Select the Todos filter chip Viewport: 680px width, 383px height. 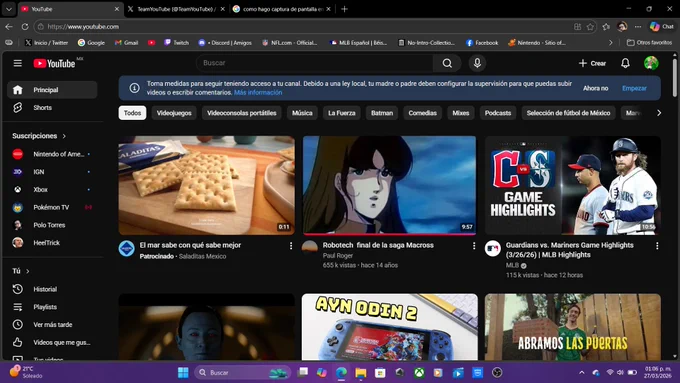[132, 113]
